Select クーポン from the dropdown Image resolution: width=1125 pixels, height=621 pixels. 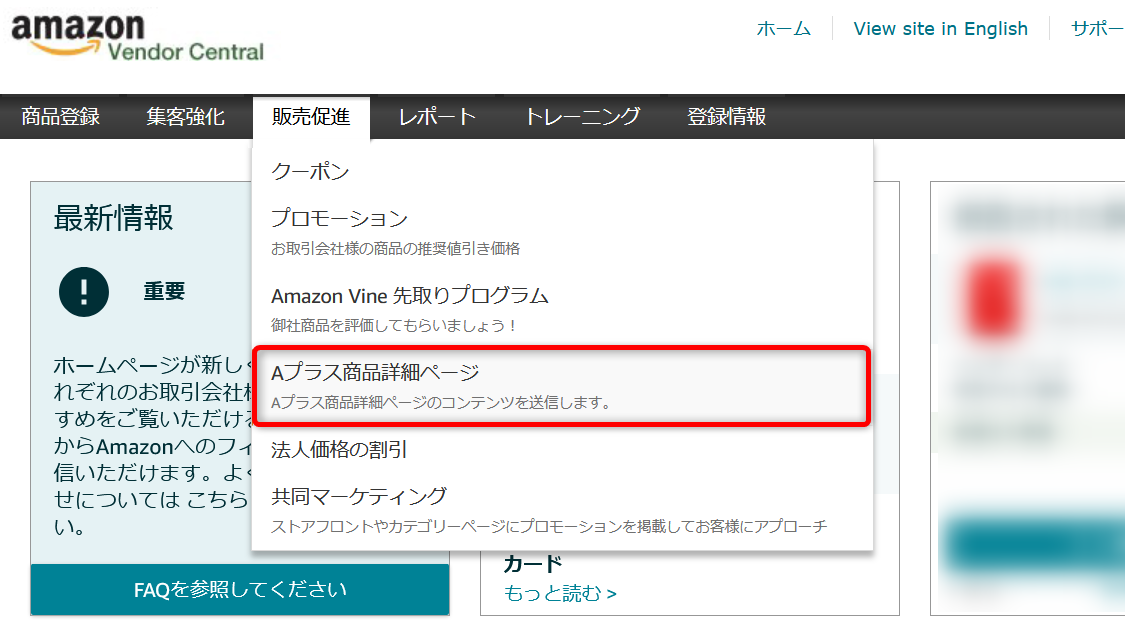pos(310,171)
